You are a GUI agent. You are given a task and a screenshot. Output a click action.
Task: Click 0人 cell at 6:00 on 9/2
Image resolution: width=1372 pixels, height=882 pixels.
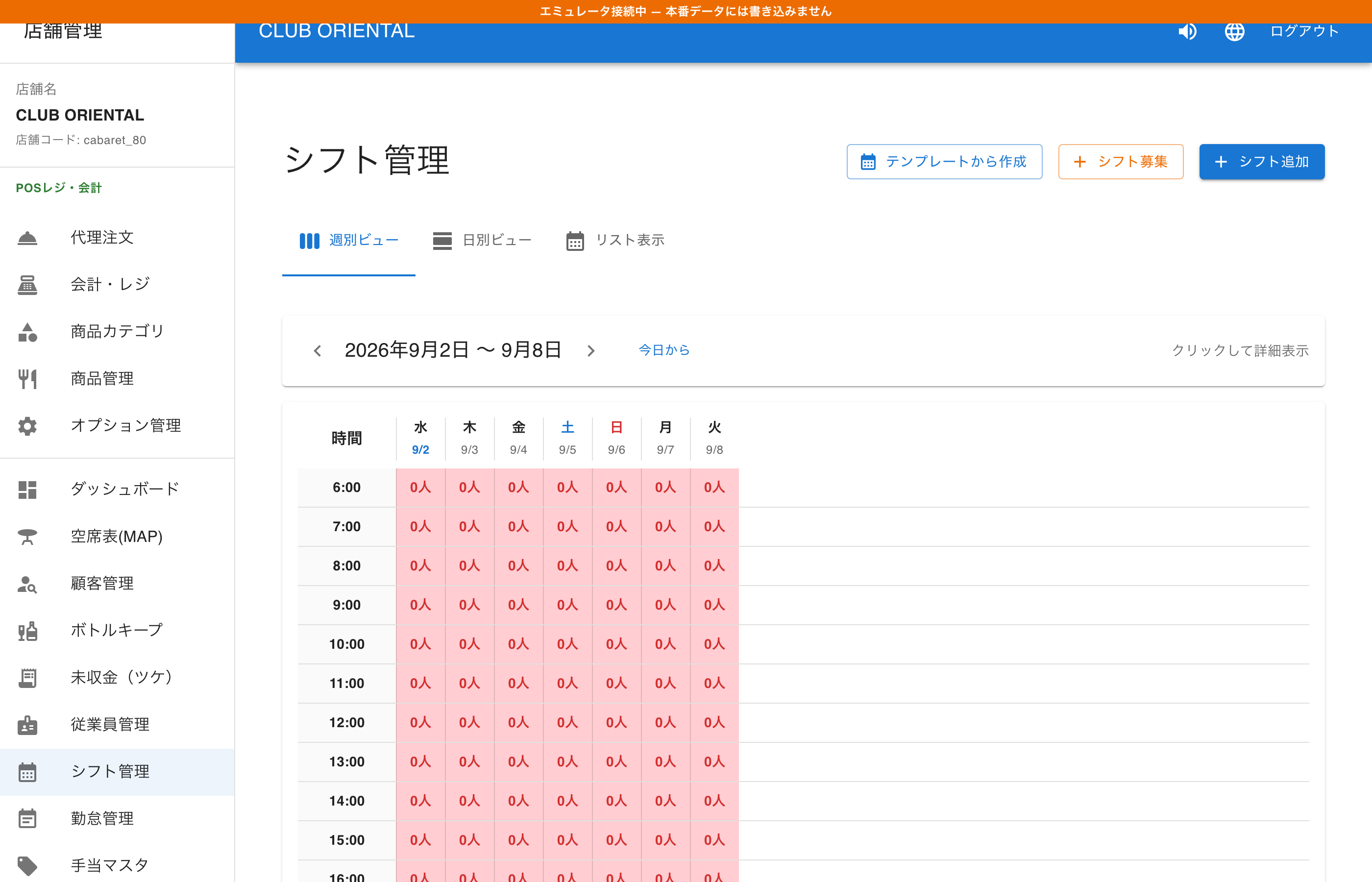(x=420, y=488)
